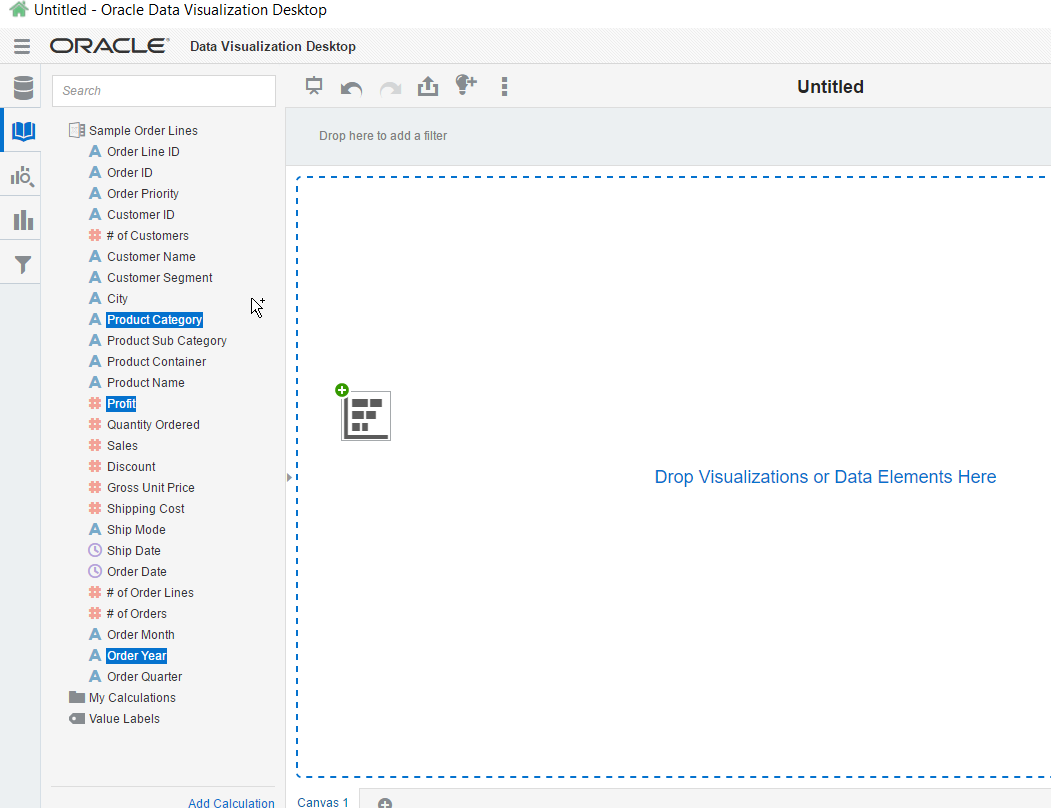Click the plus button to add a canvas

385,802
